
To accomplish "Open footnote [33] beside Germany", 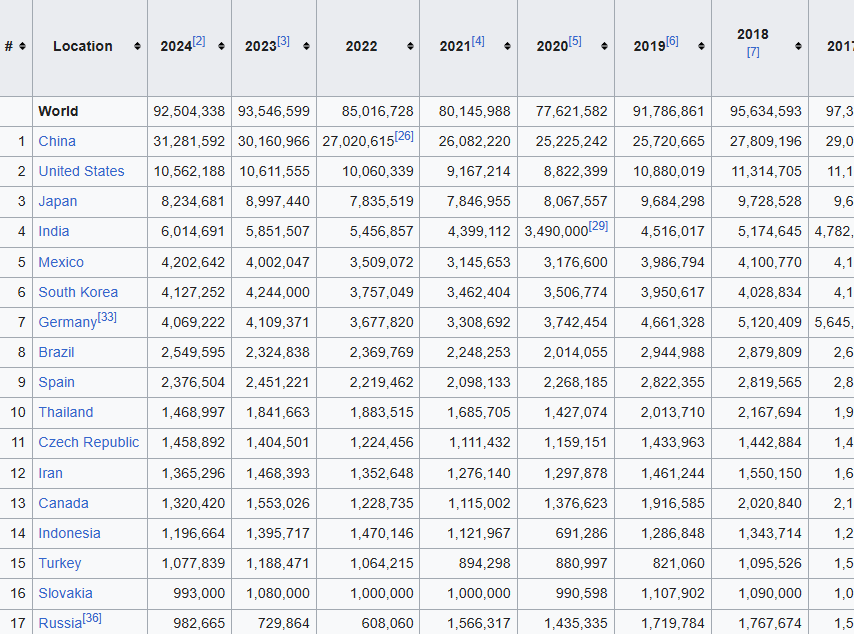I will [107, 316].
